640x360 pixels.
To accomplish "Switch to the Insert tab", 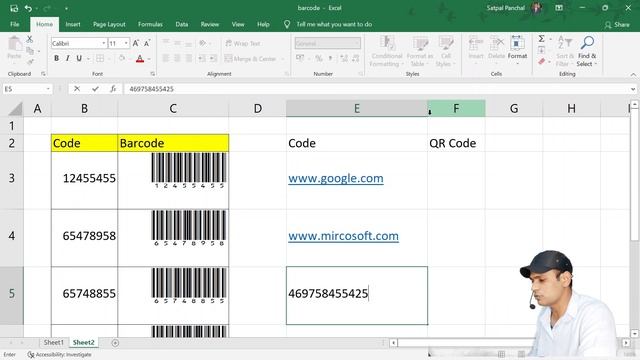I will [x=73, y=24].
